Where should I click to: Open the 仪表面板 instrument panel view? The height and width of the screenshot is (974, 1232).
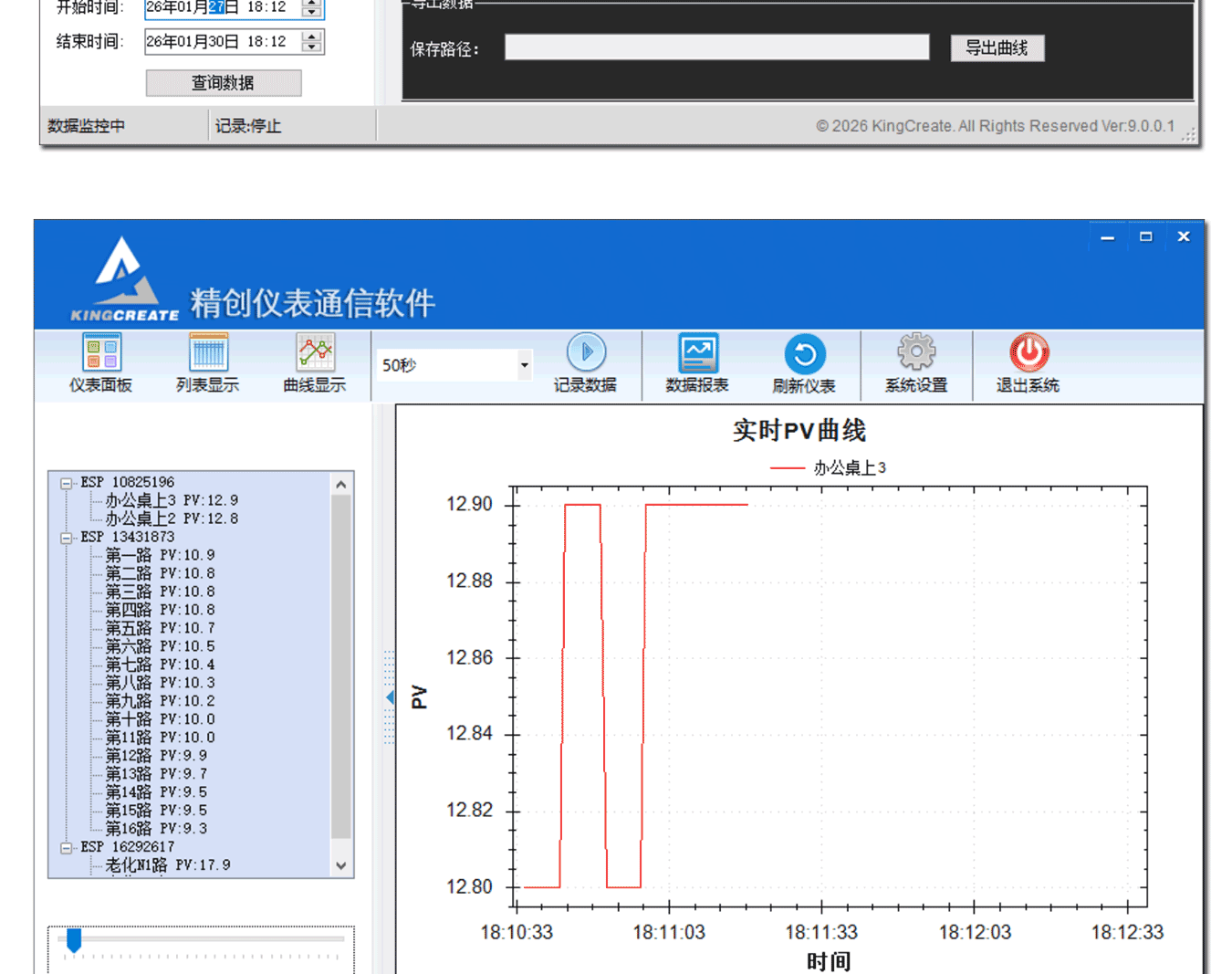tap(100, 362)
